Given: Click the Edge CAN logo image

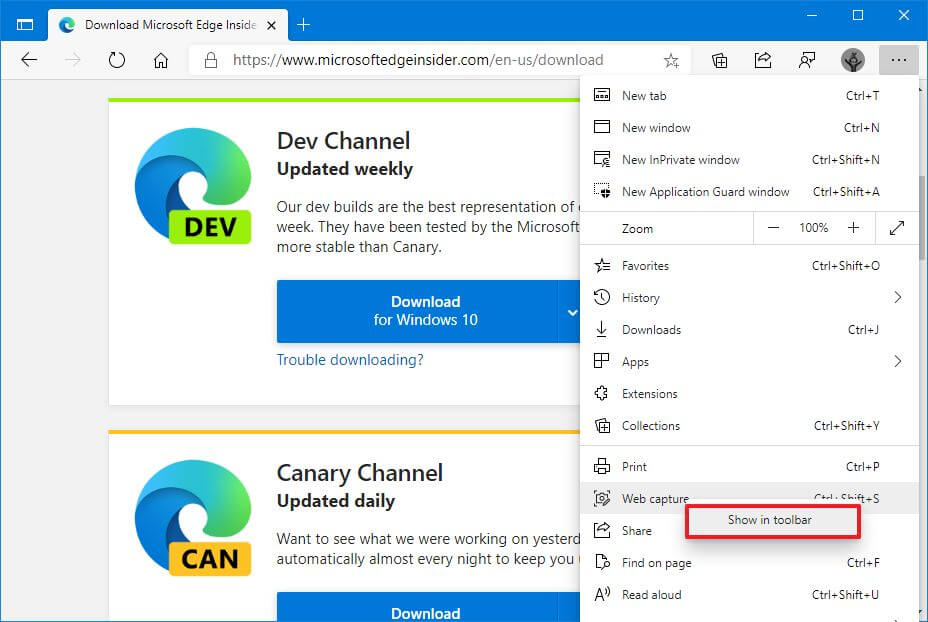Looking at the screenshot, I should coord(193,517).
